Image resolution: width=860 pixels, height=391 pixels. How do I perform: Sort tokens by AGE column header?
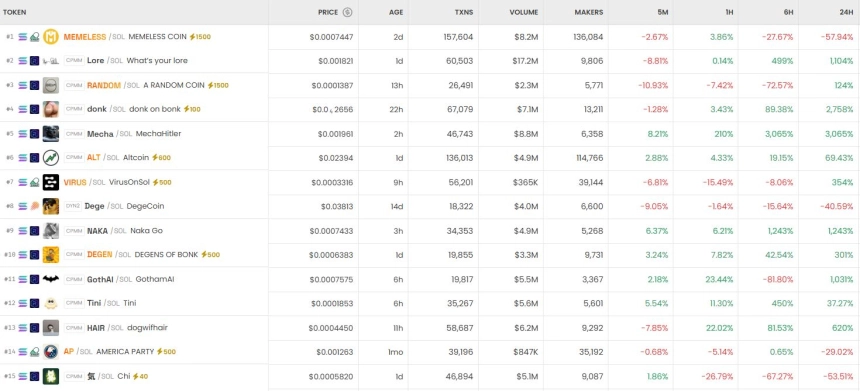pos(395,12)
